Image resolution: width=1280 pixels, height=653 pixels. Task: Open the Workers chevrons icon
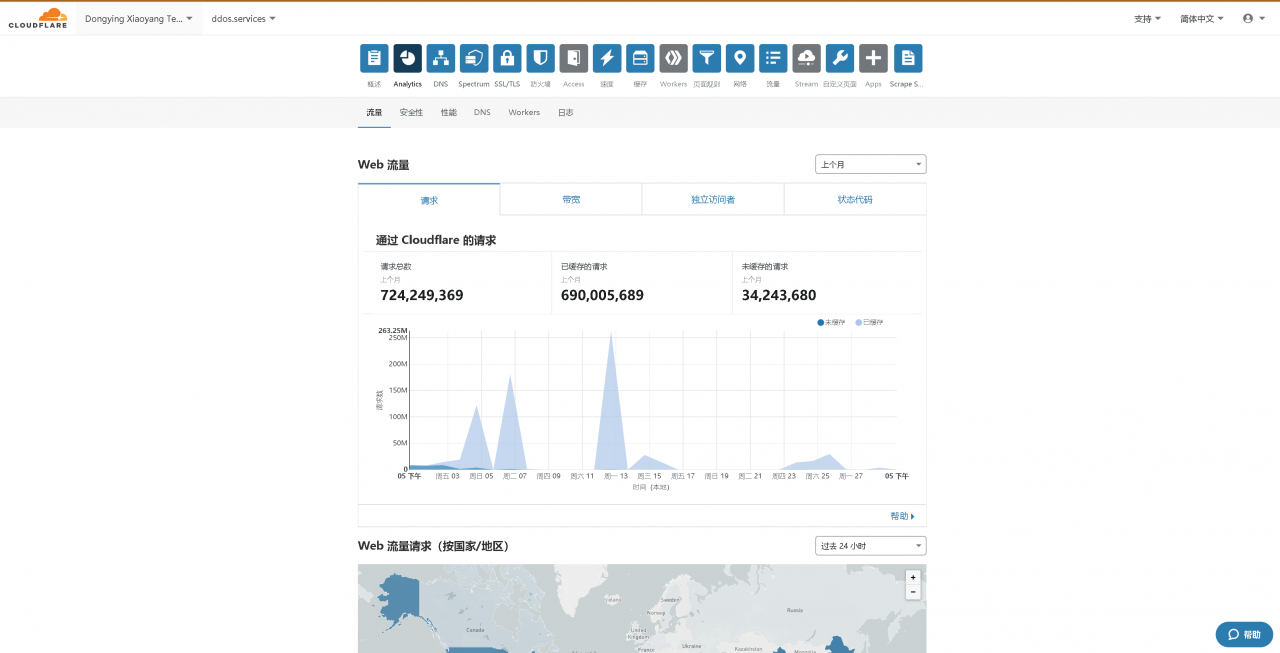point(674,58)
